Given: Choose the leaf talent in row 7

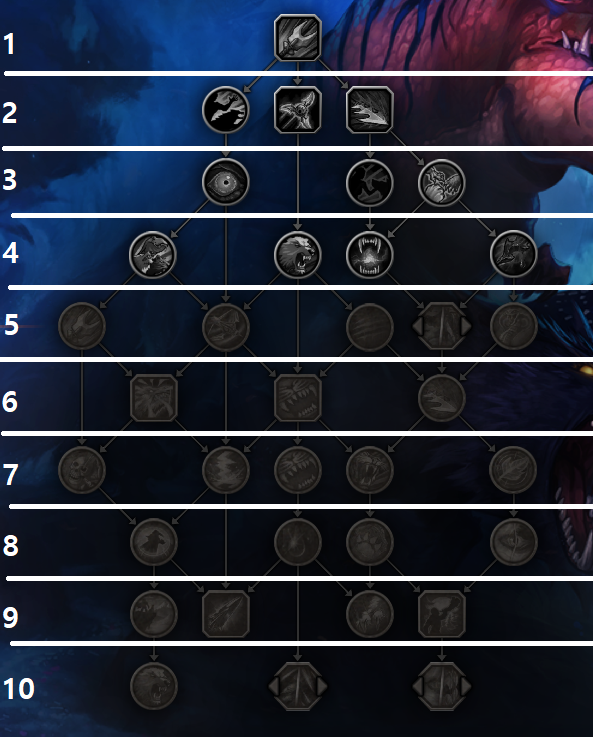Looking at the screenshot, I should point(513,470).
